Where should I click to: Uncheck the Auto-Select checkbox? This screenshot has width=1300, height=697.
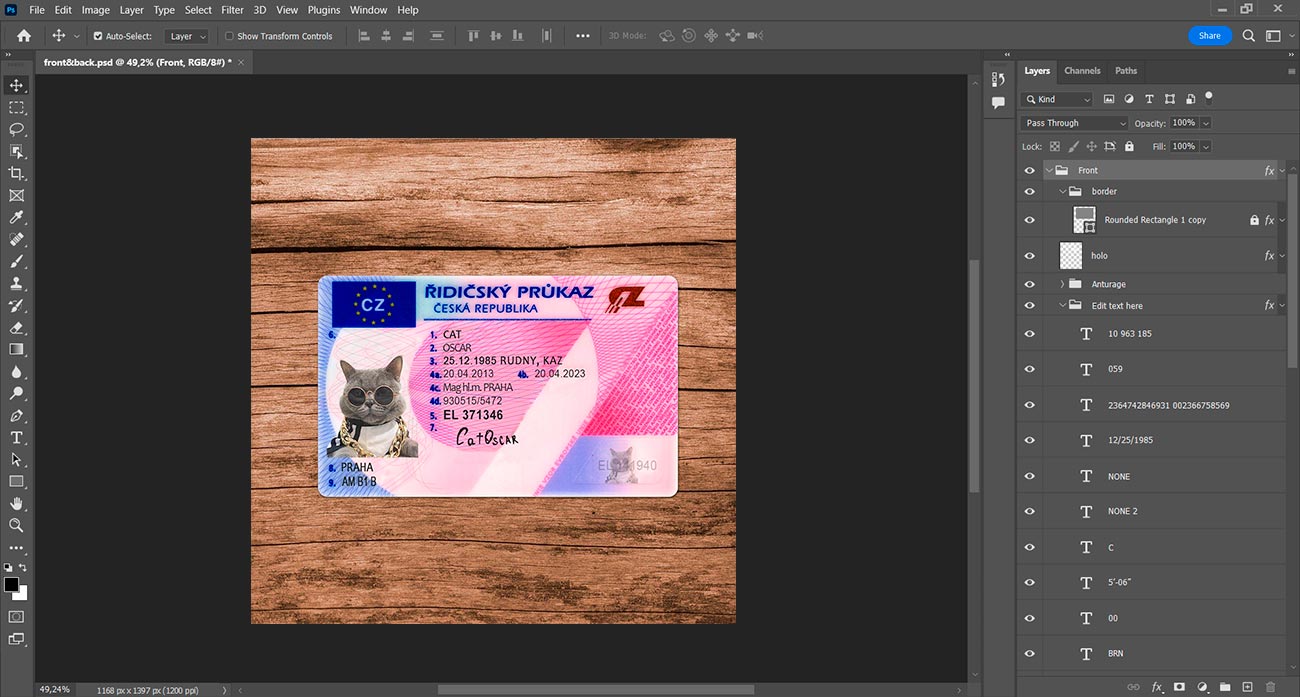(x=98, y=36)
